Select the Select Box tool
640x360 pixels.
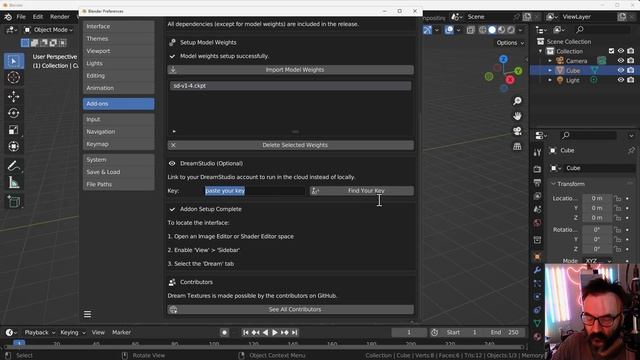tap(14, 61)
